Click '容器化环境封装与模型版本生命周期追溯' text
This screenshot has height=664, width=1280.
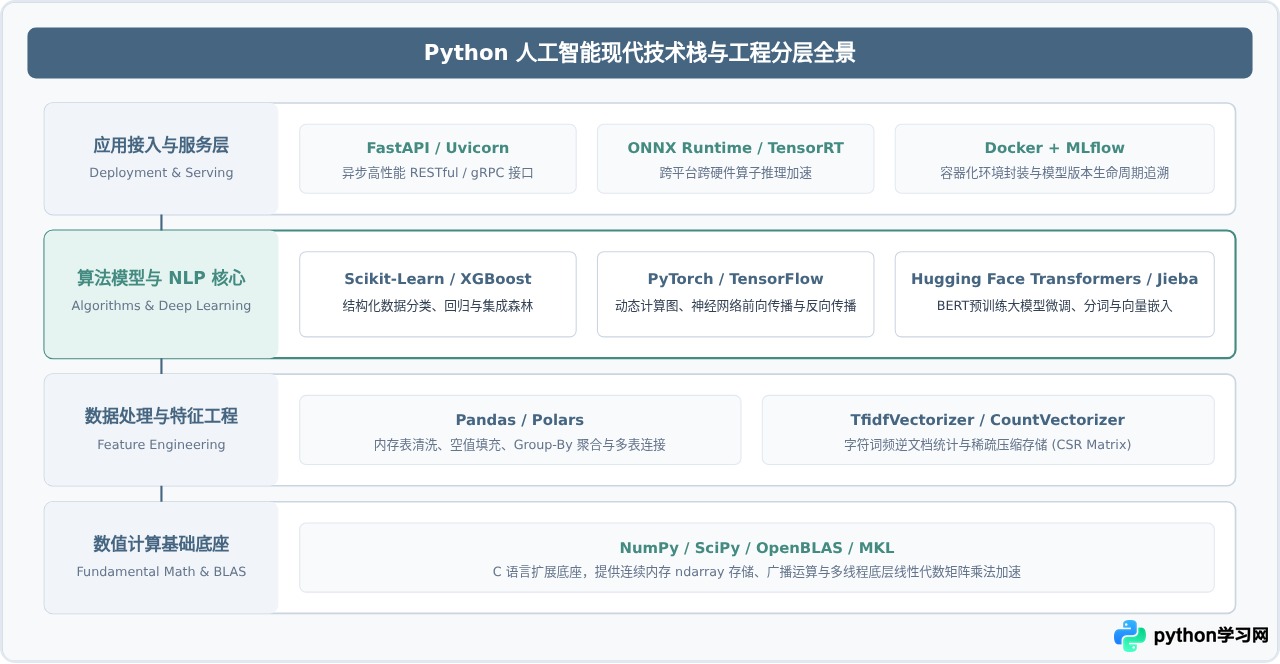pos(1055,173)
